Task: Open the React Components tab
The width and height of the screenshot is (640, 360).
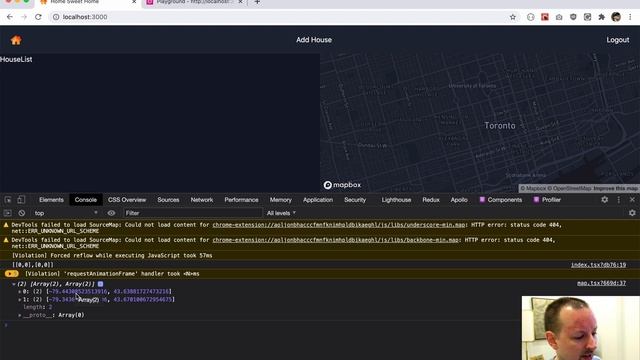Action: coord(501,200)
